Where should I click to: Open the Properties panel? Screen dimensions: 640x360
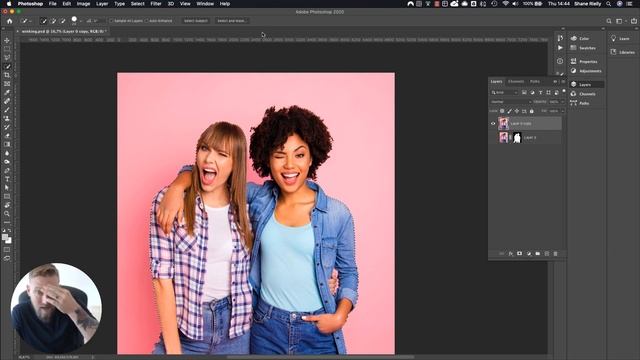click(584, 62)
